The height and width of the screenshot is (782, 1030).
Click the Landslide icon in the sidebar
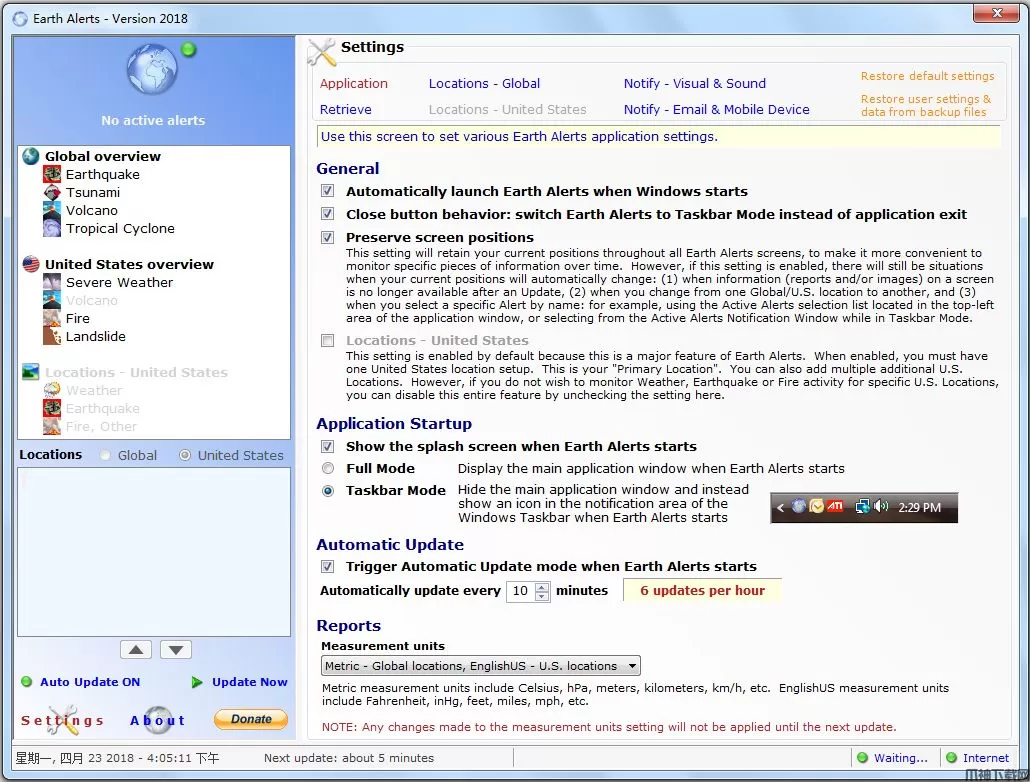click(x=52, y=336)
